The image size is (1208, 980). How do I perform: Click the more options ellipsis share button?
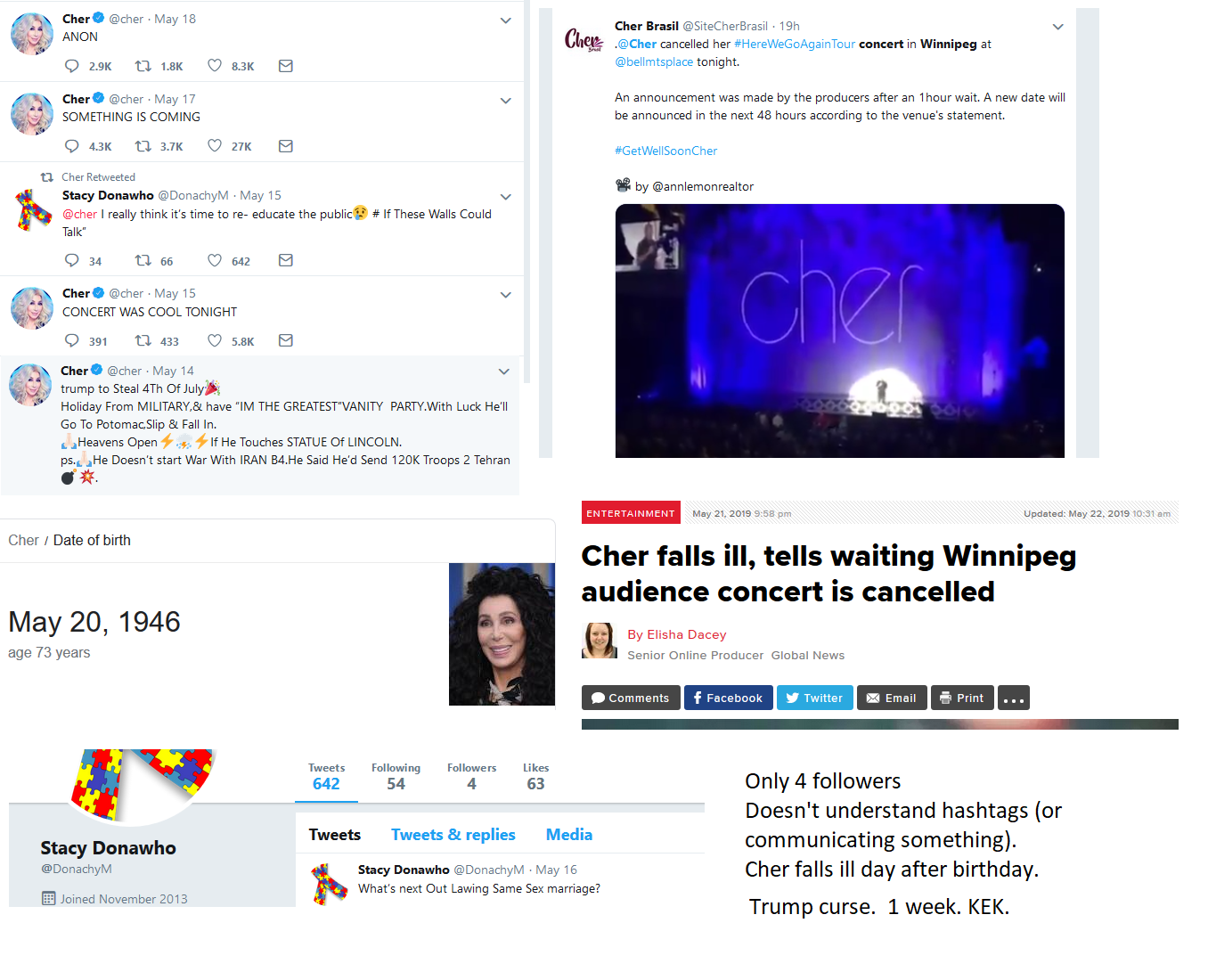(1014, 698)
